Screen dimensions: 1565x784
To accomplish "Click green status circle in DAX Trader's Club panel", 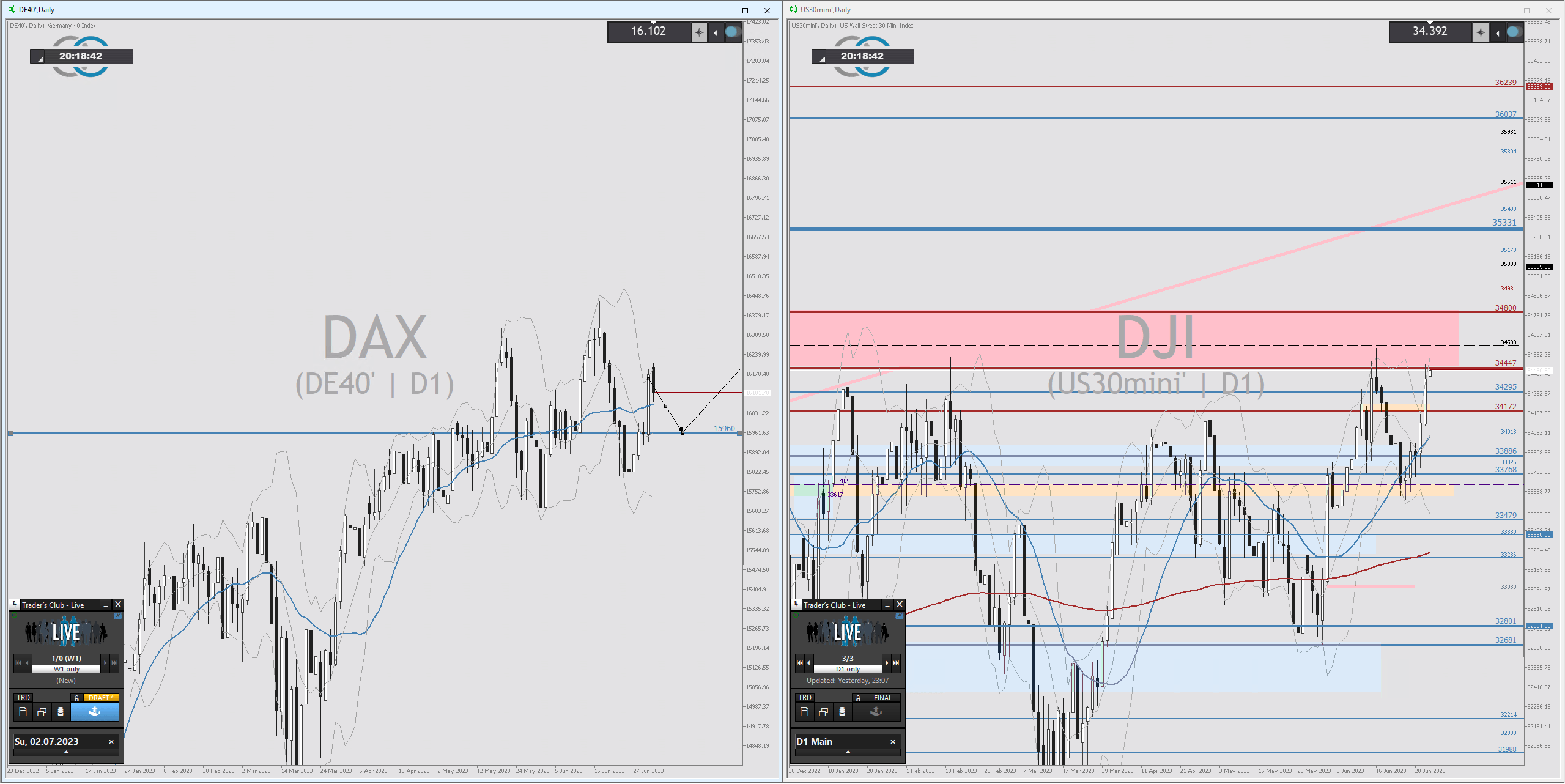I will point(15,616).
